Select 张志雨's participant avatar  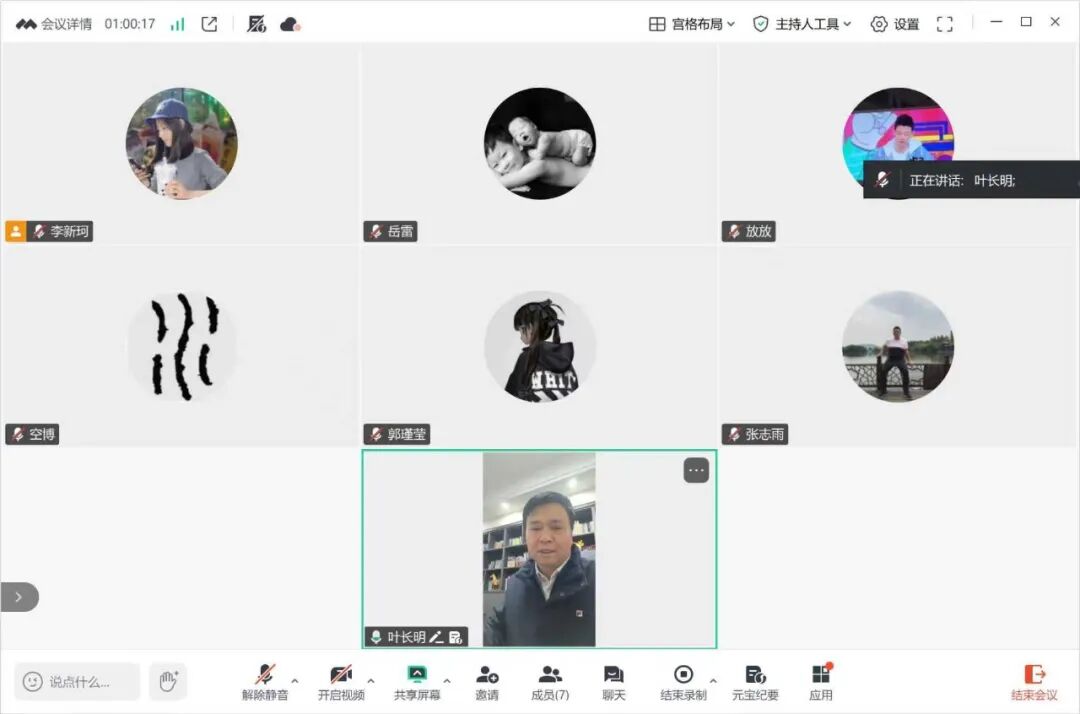pyautogui.click(x=897, y=346)
